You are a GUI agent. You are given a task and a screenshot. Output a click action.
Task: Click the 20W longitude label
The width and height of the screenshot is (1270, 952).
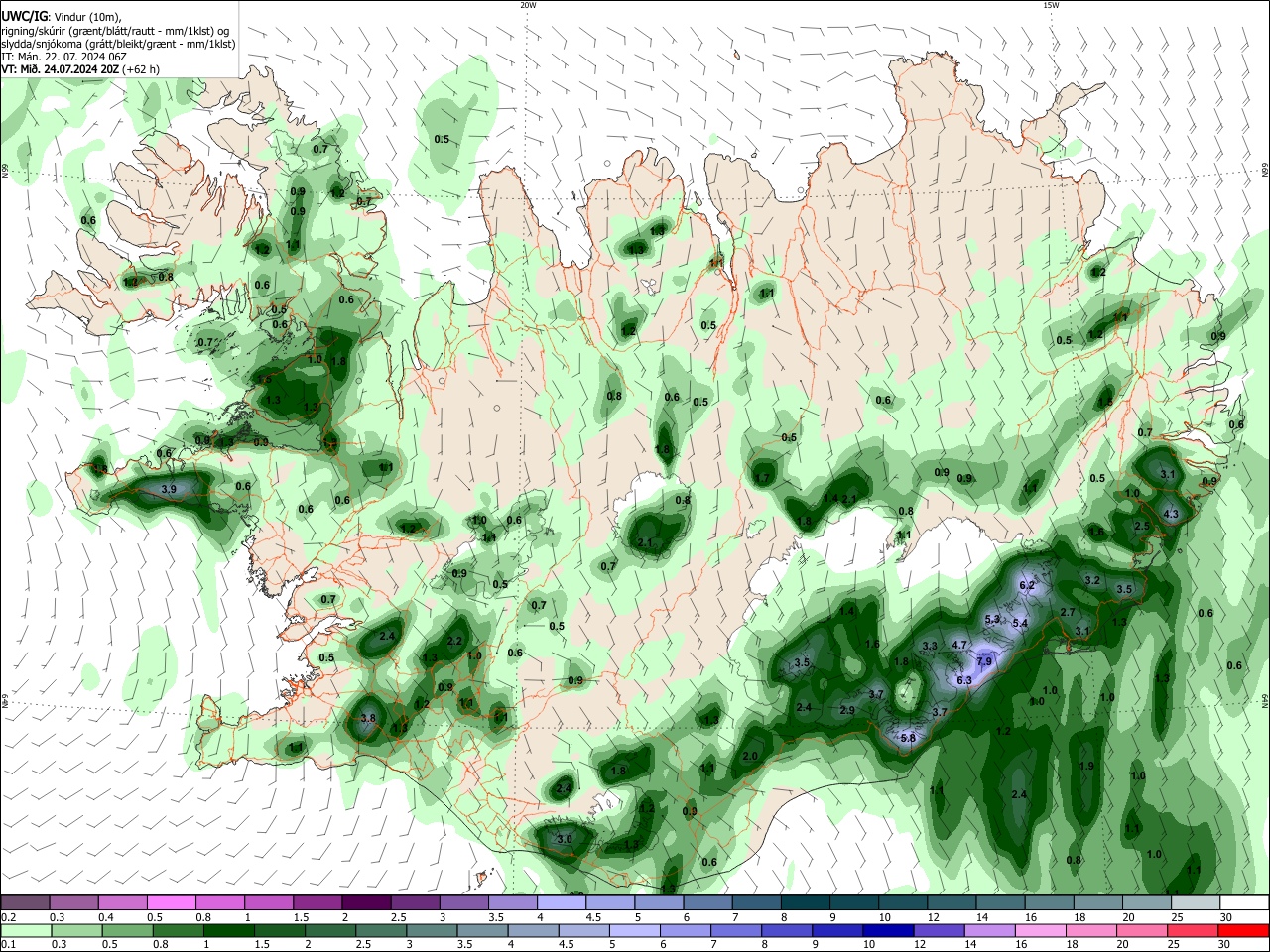pyautogui.click(x=528, y=5)
